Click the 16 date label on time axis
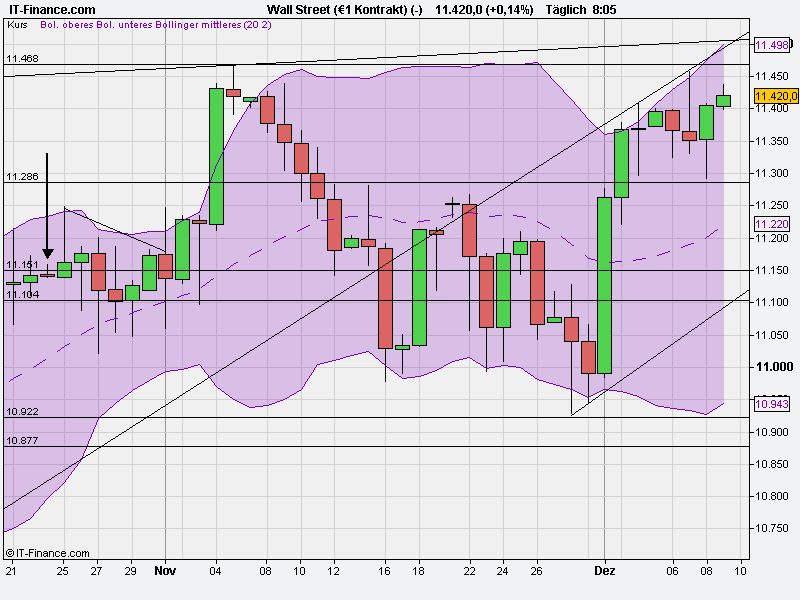Screen dimensions: 800x600 tap(385, 570)
